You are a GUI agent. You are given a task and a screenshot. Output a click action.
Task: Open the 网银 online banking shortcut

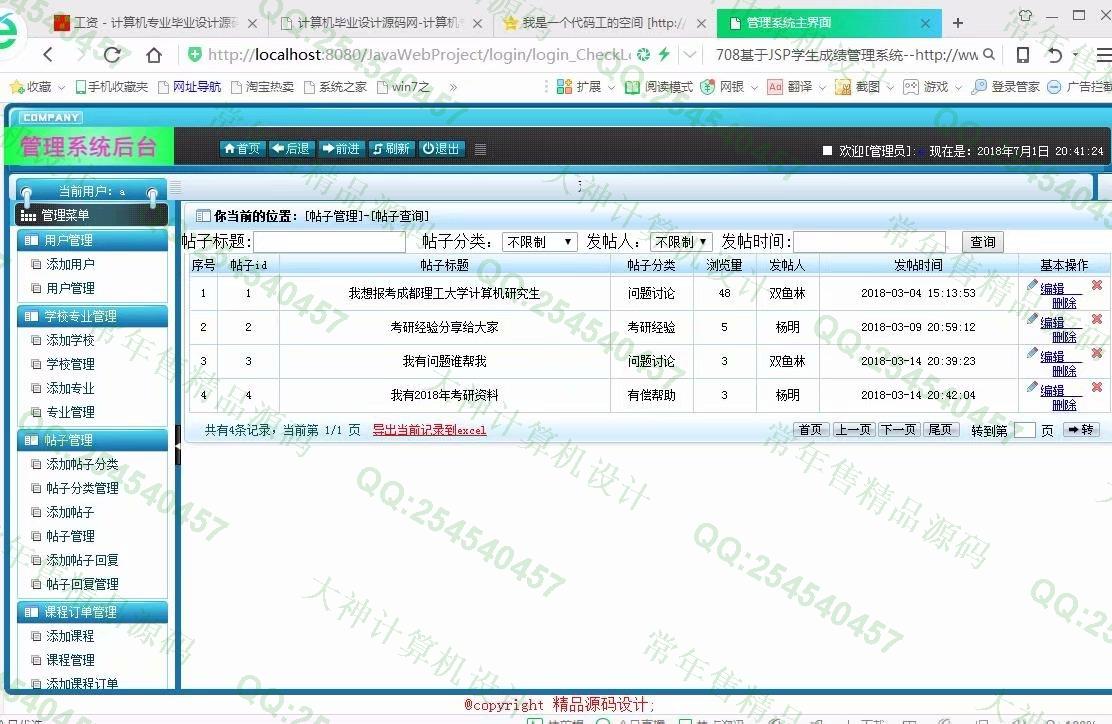[722, 87]
